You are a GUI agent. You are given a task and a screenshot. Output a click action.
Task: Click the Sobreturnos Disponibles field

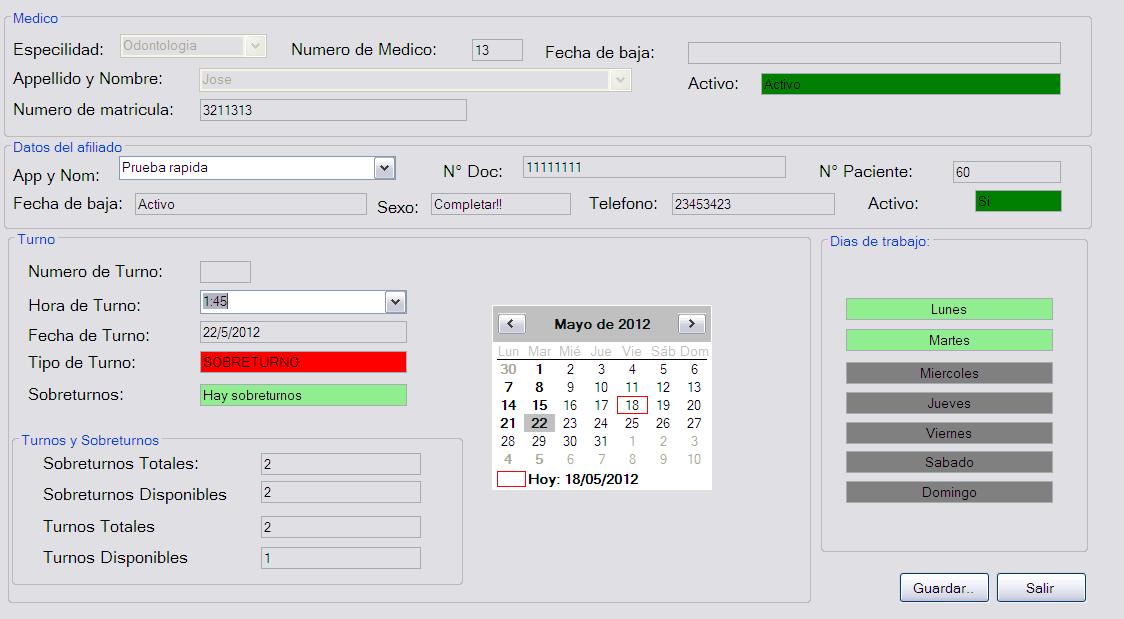[x=340, y=493]
